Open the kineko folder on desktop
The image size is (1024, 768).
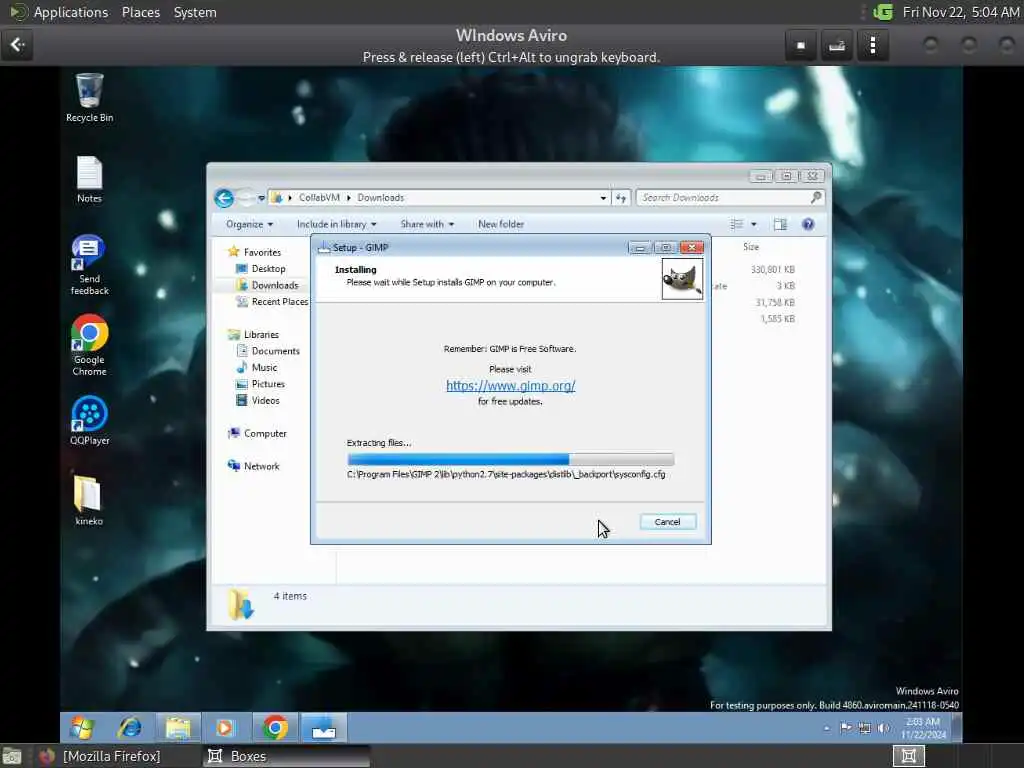tap(89, 500)
